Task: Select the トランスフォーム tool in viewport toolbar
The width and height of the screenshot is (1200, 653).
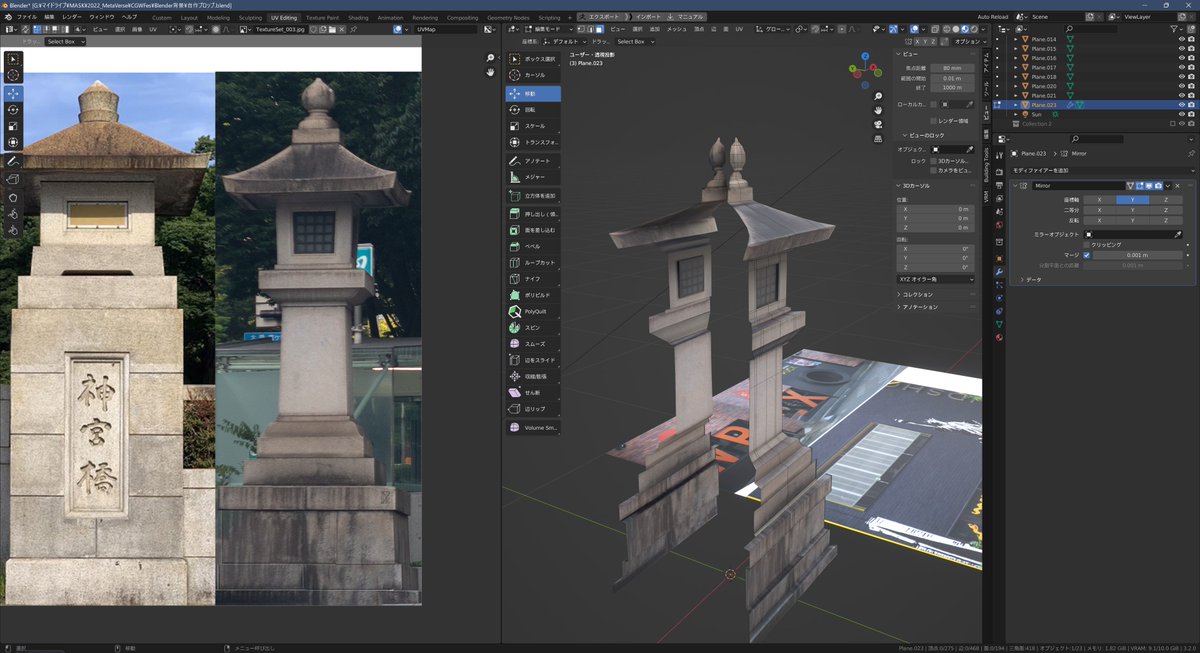Action: pyautogui.click(x=533, y=142)
